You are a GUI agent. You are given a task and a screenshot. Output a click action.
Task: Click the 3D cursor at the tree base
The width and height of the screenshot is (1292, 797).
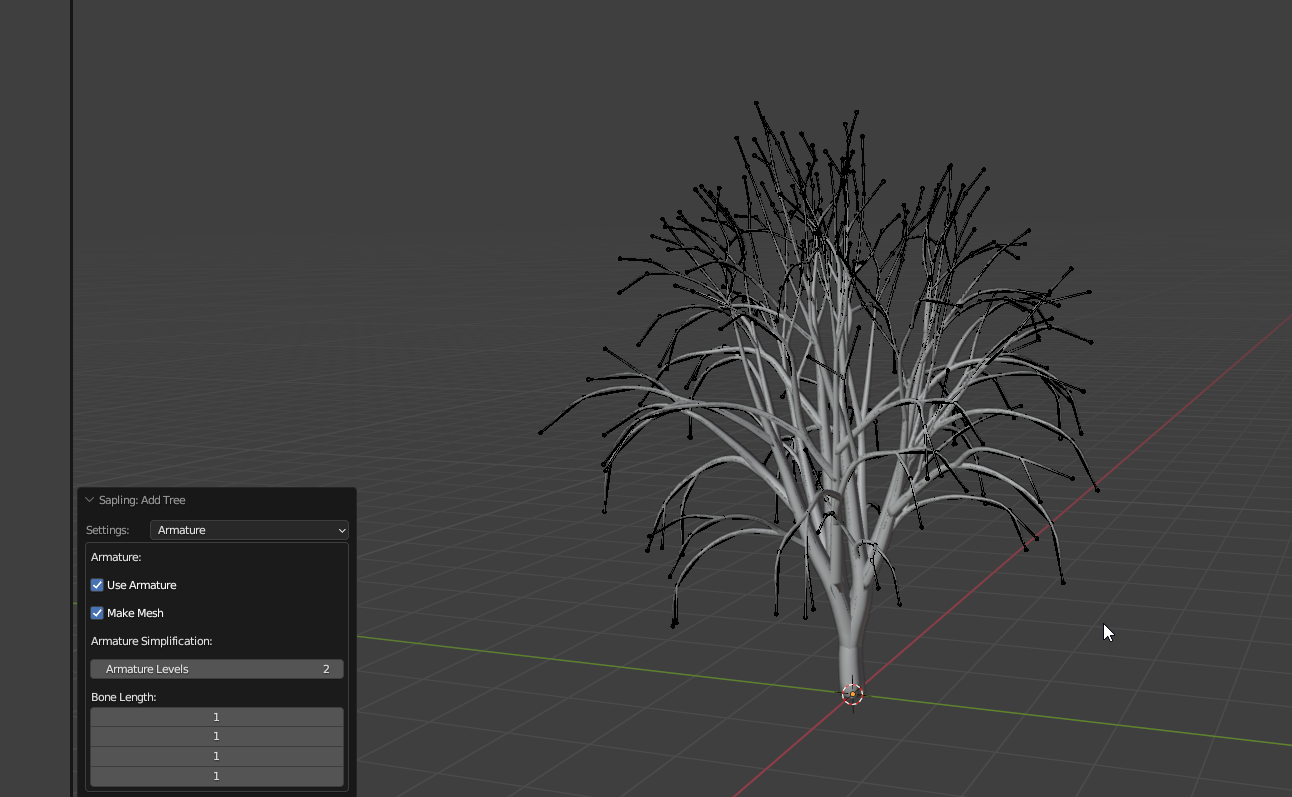(853, 693)
